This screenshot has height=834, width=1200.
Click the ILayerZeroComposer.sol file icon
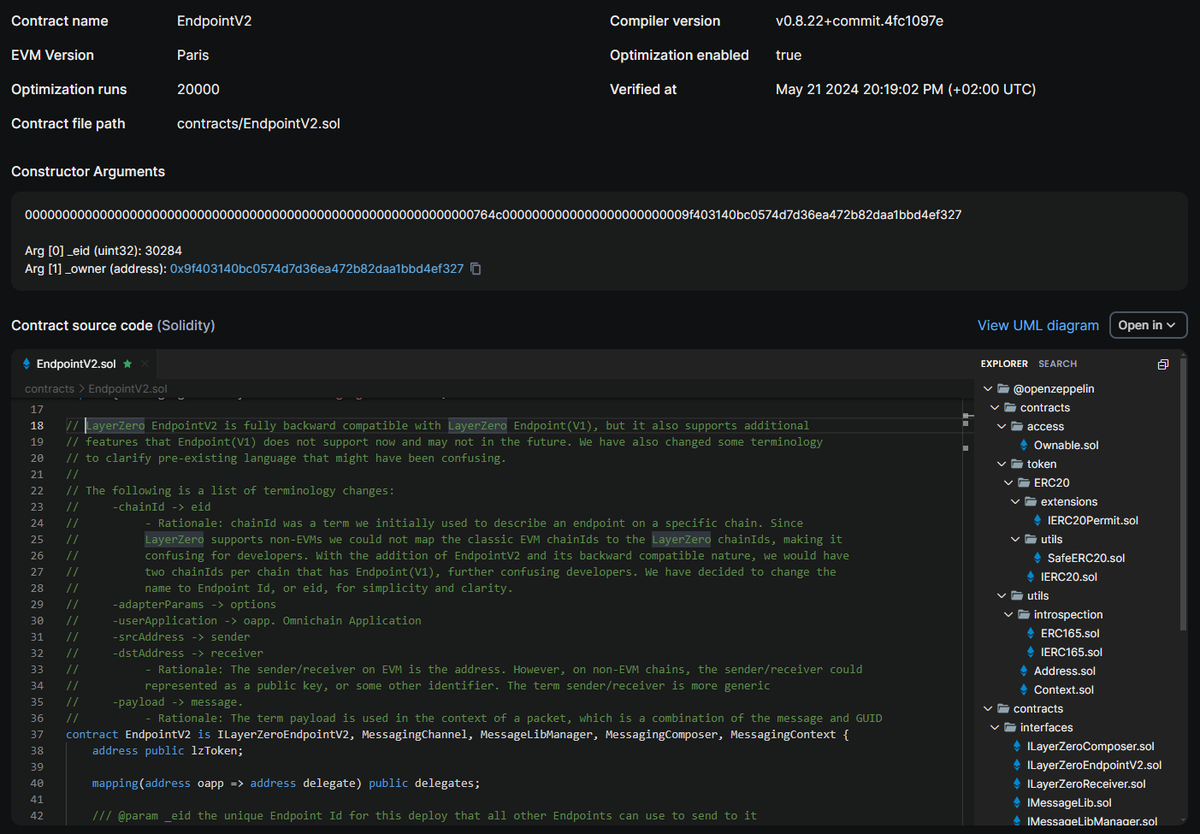click(1017, 746)
